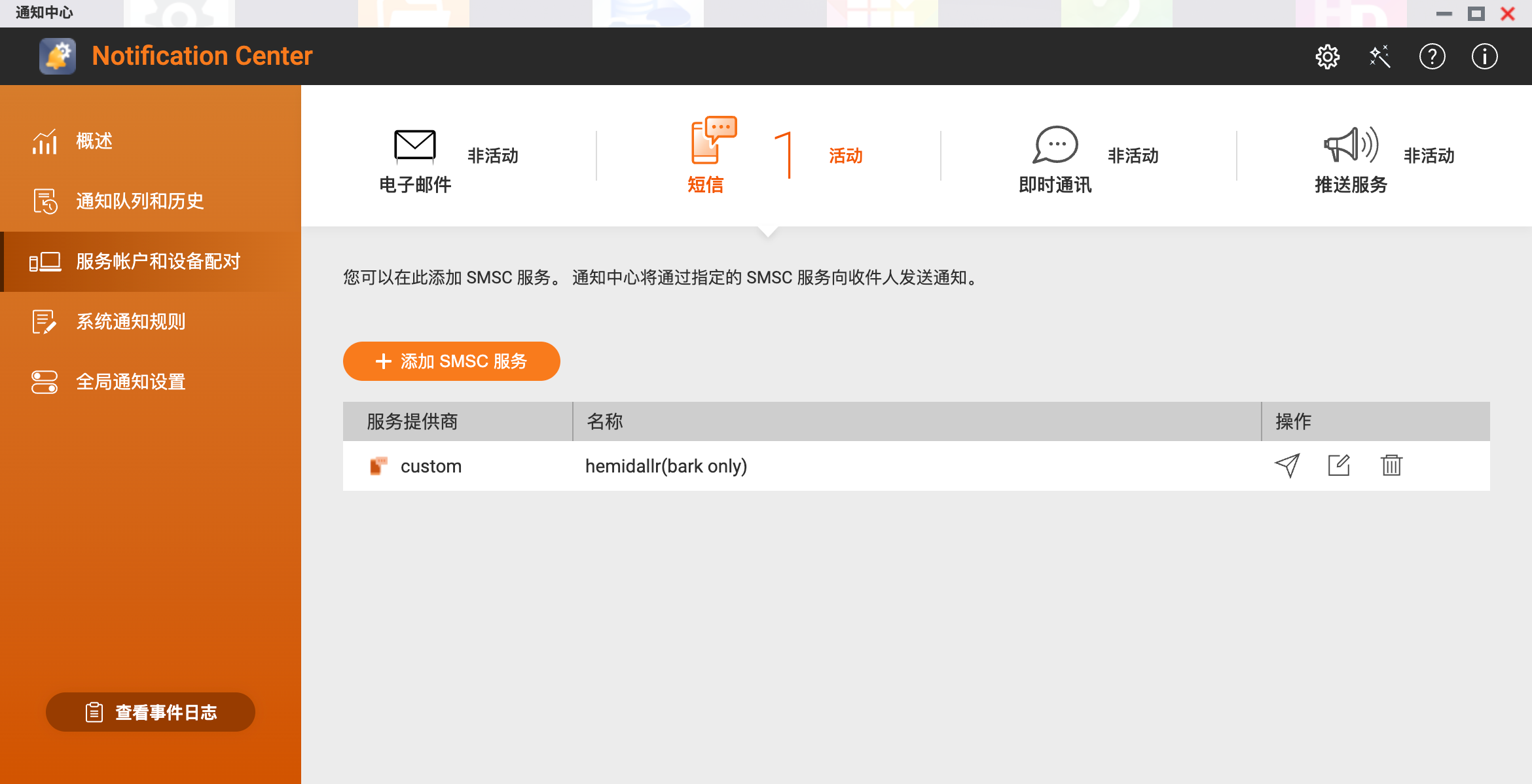Click the 添加 SMSC 服务 button

451,361
